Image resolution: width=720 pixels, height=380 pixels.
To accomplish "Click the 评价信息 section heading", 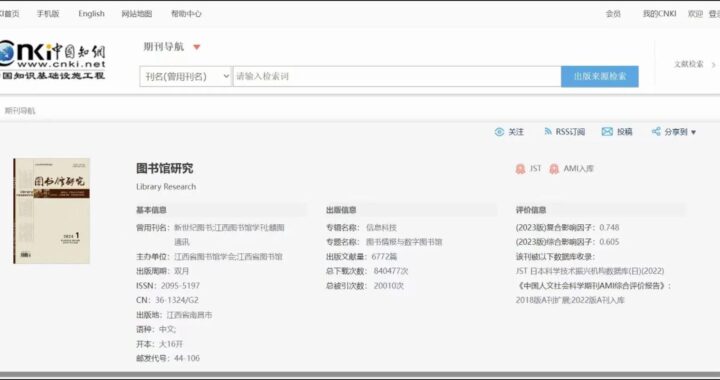I will (531, 210).
